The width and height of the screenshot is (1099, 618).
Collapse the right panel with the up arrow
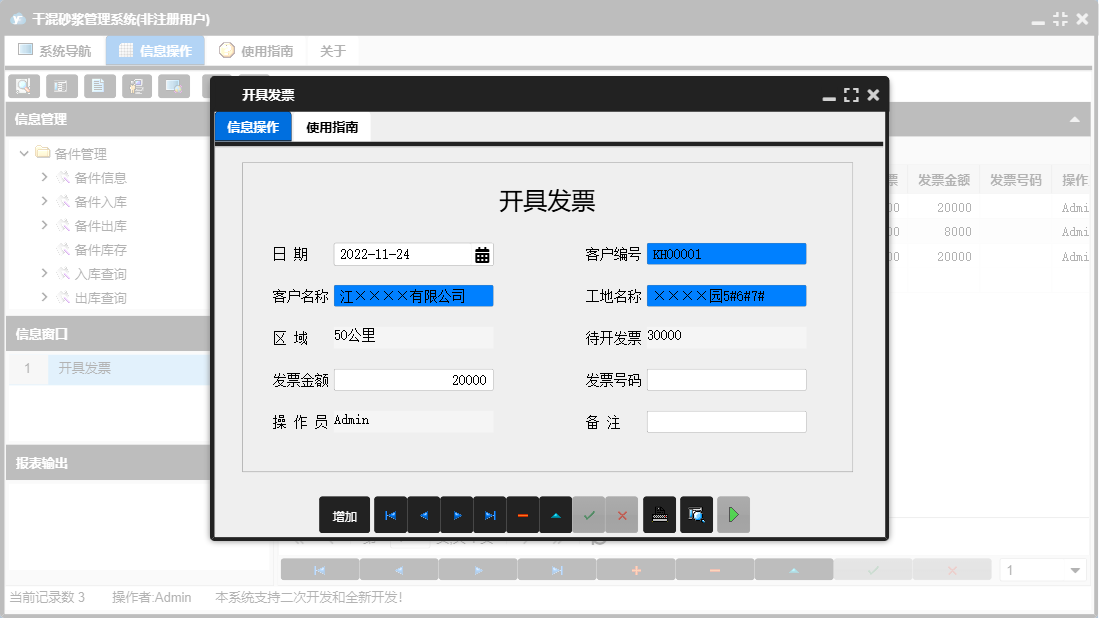[x=1076, y=119]
